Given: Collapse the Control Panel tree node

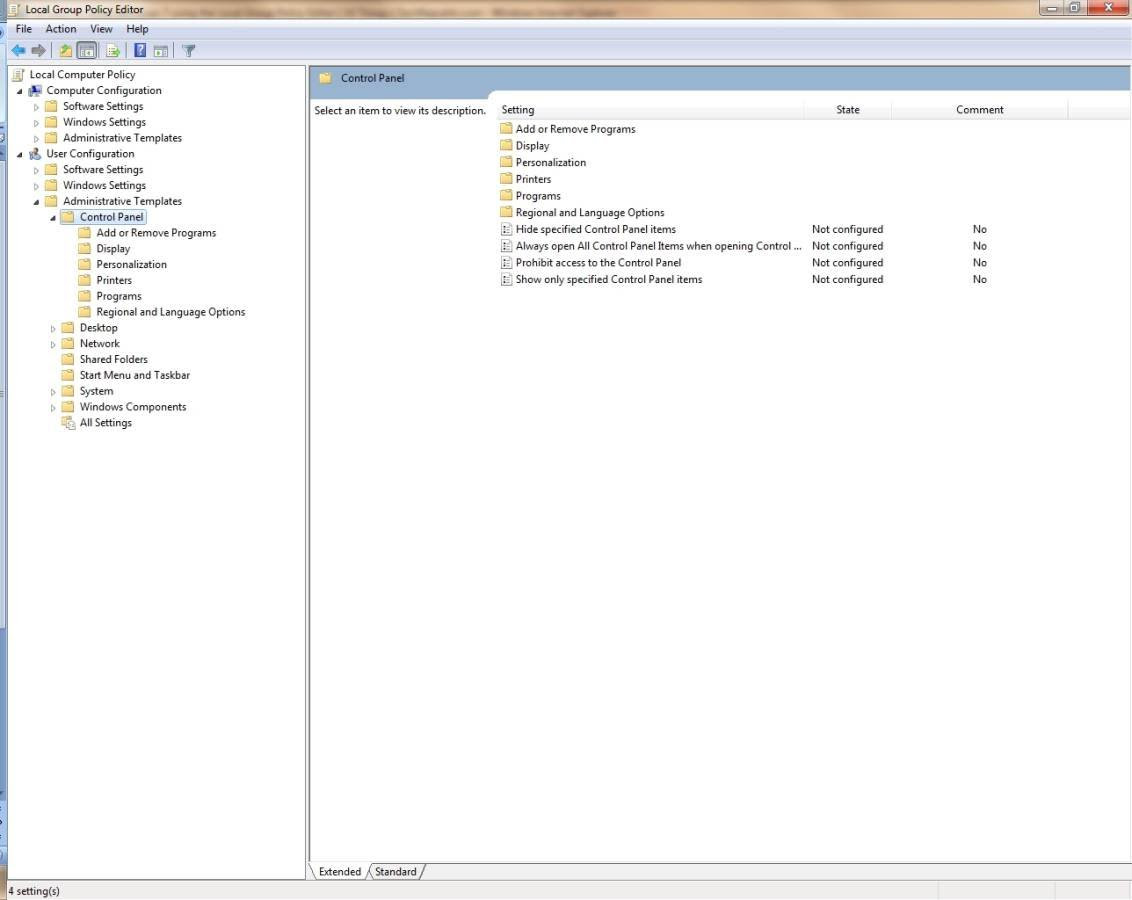Looking at the screenshot, I should coord(53,218).
